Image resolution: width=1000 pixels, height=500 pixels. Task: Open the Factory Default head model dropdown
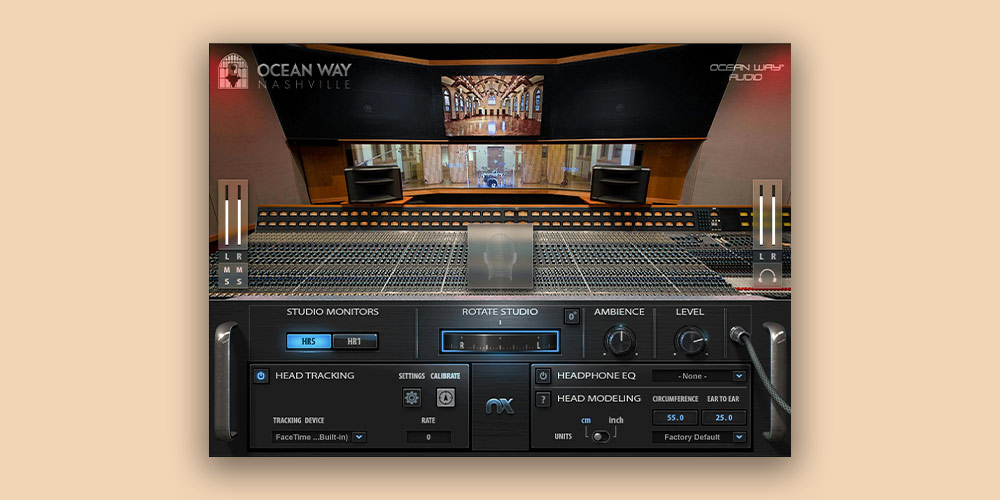click(699, 437)
